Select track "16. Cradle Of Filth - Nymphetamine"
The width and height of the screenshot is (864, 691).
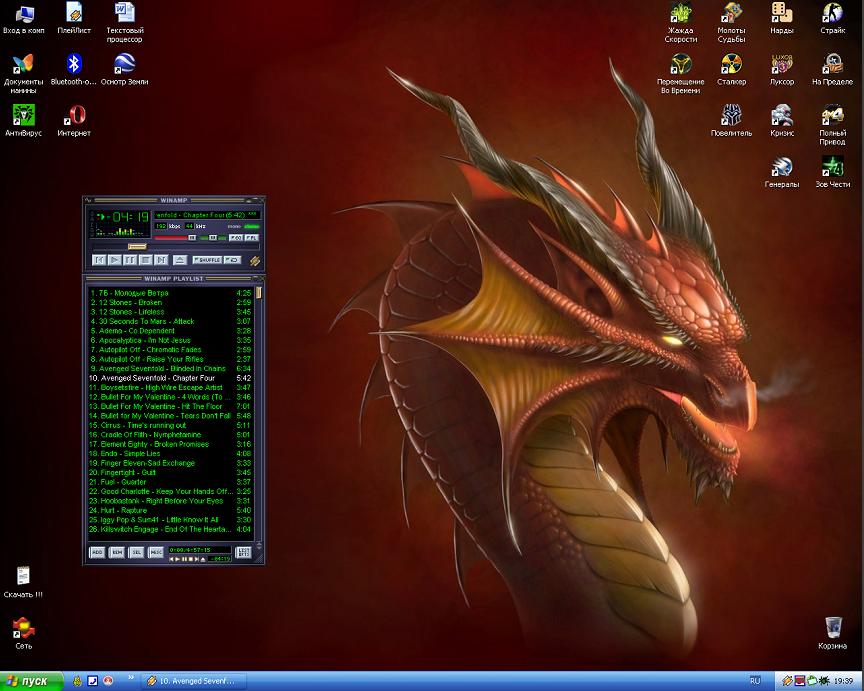click(170, 435)
